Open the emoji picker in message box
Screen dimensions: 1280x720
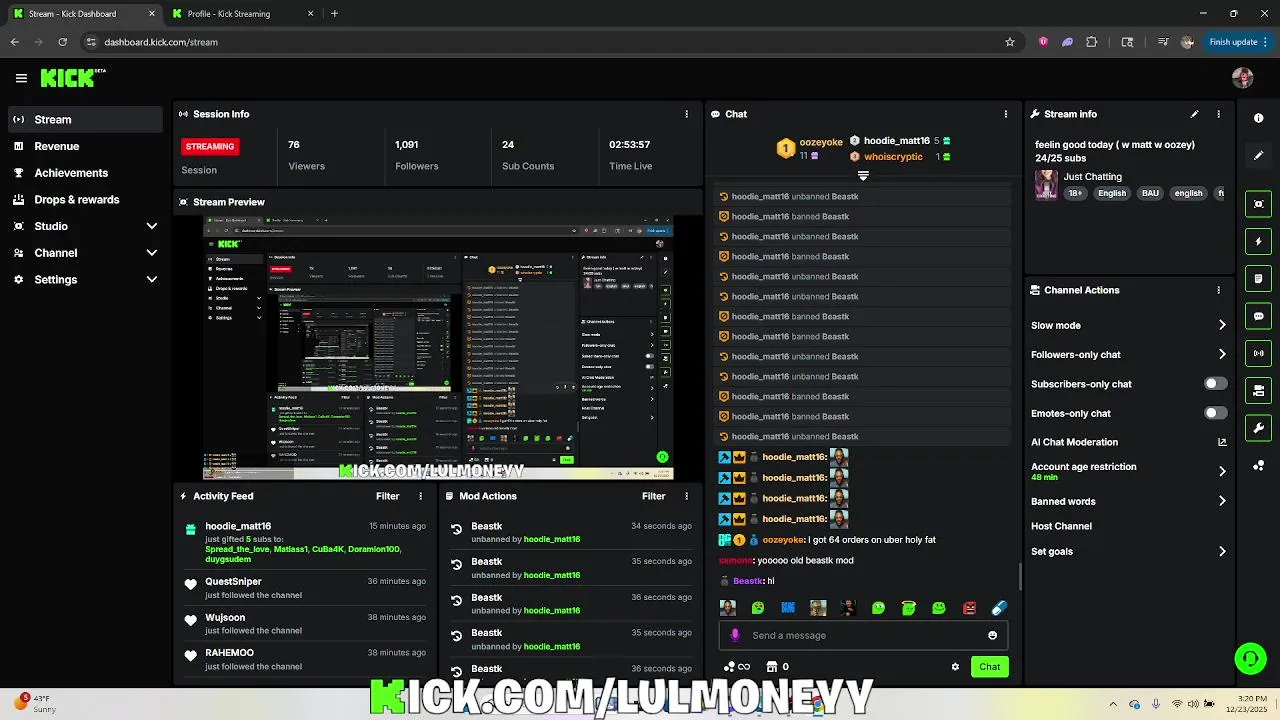(x=992, y=635)
